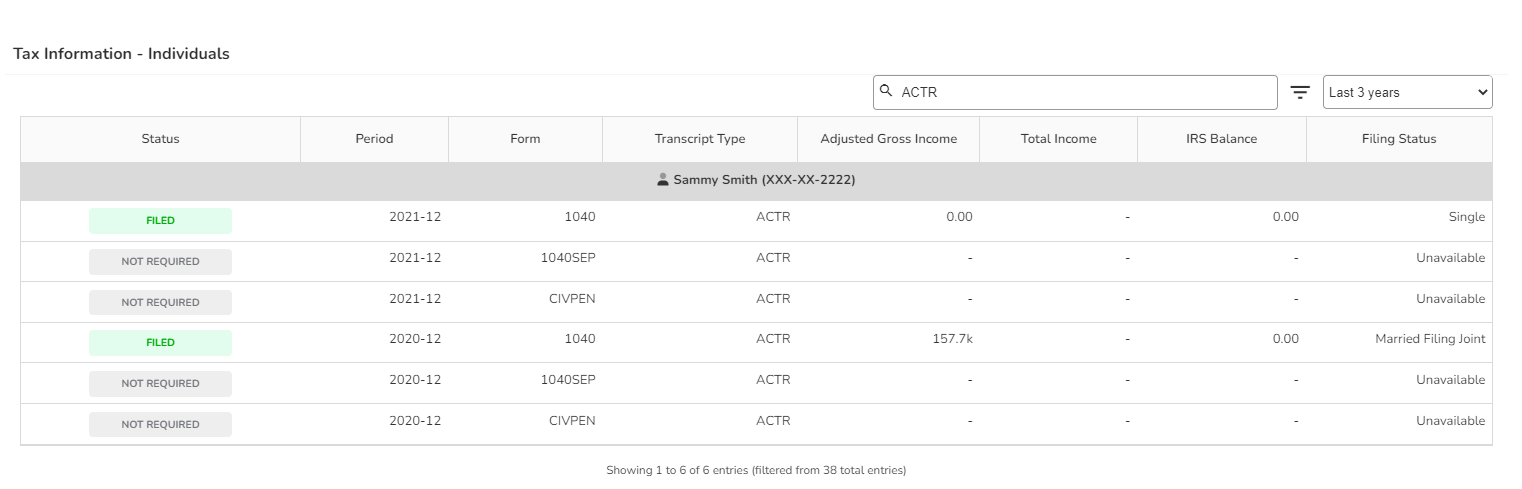Click in the ACTR search field
This screenshot has height=489, width=1522.
(x=1075, y=92)
